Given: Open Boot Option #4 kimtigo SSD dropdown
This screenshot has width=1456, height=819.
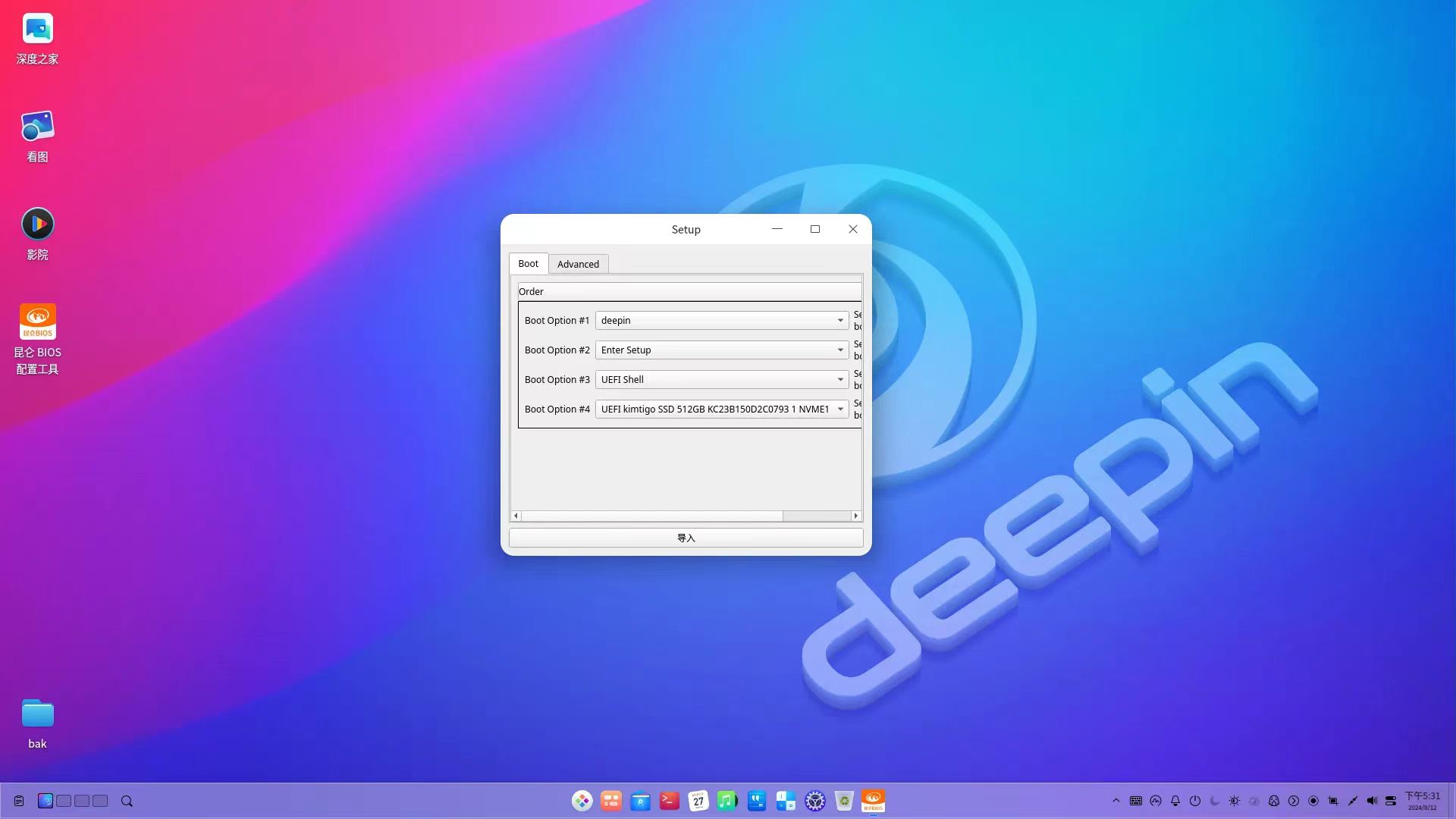Looking at the screenshot, I should tap(722, 409).
